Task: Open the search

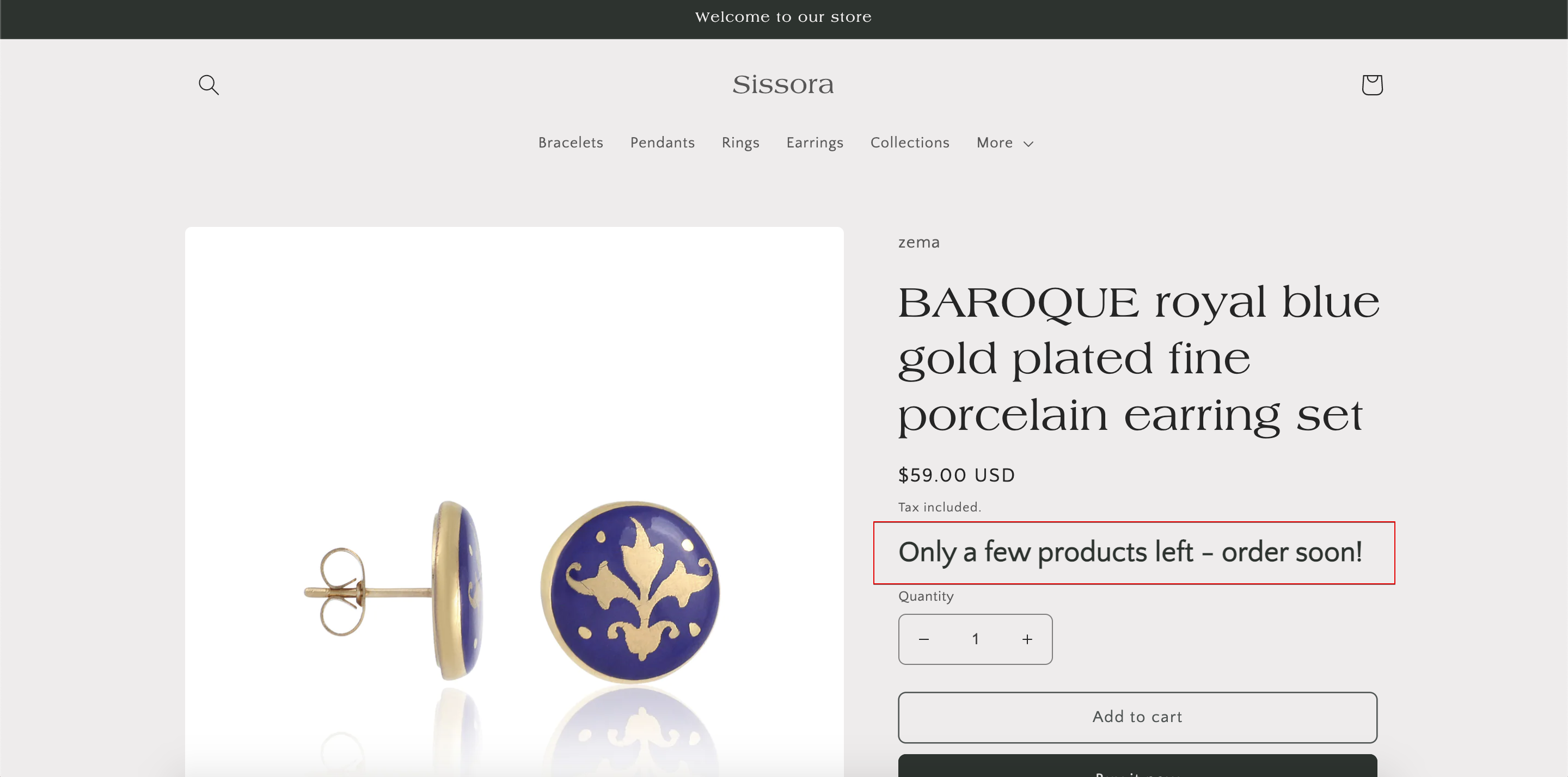Action: click(x=209, y=85)
